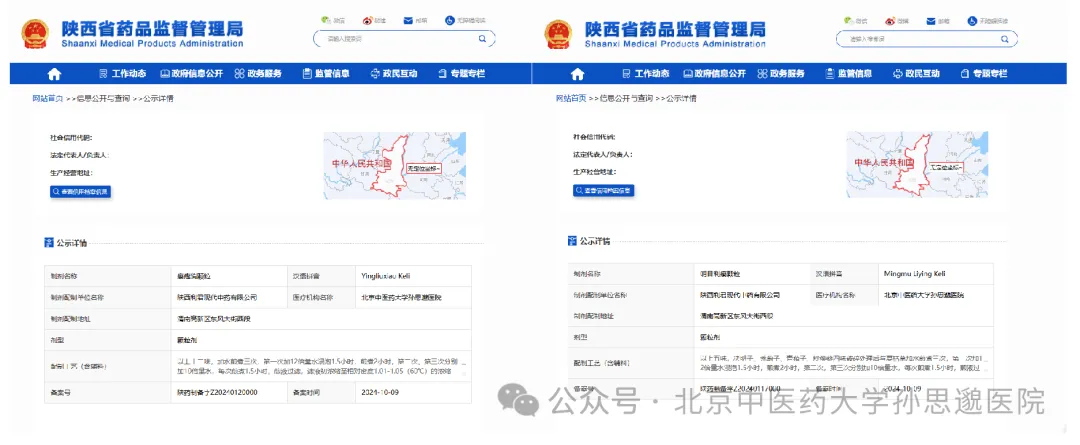Screen dimensions: 1080x445
Task: Click the accessibility wheelchair icon on right page
Action: click(973, 21)
